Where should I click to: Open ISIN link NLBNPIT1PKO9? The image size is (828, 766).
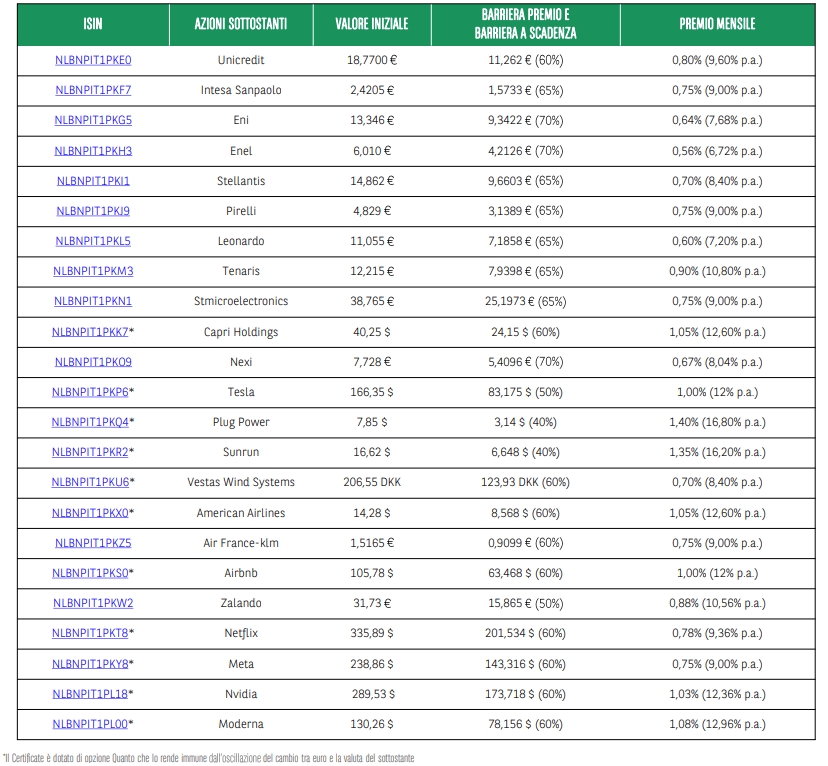tap(93, 362)
